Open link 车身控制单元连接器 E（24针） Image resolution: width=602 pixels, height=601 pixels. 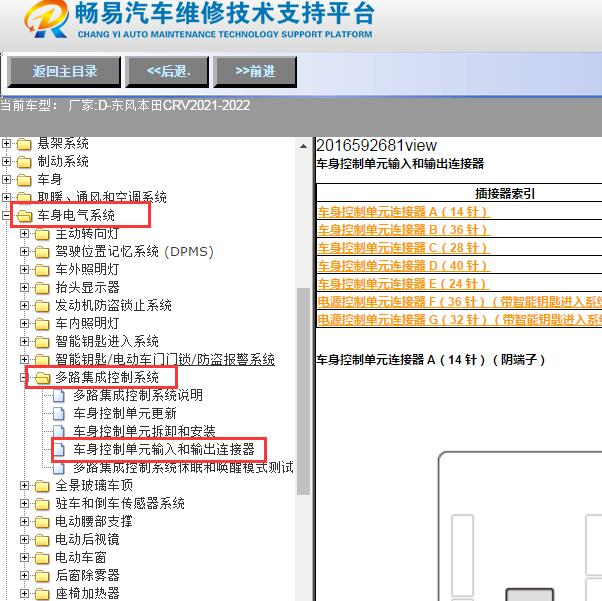pyautogui.click(x=403, y=284)
